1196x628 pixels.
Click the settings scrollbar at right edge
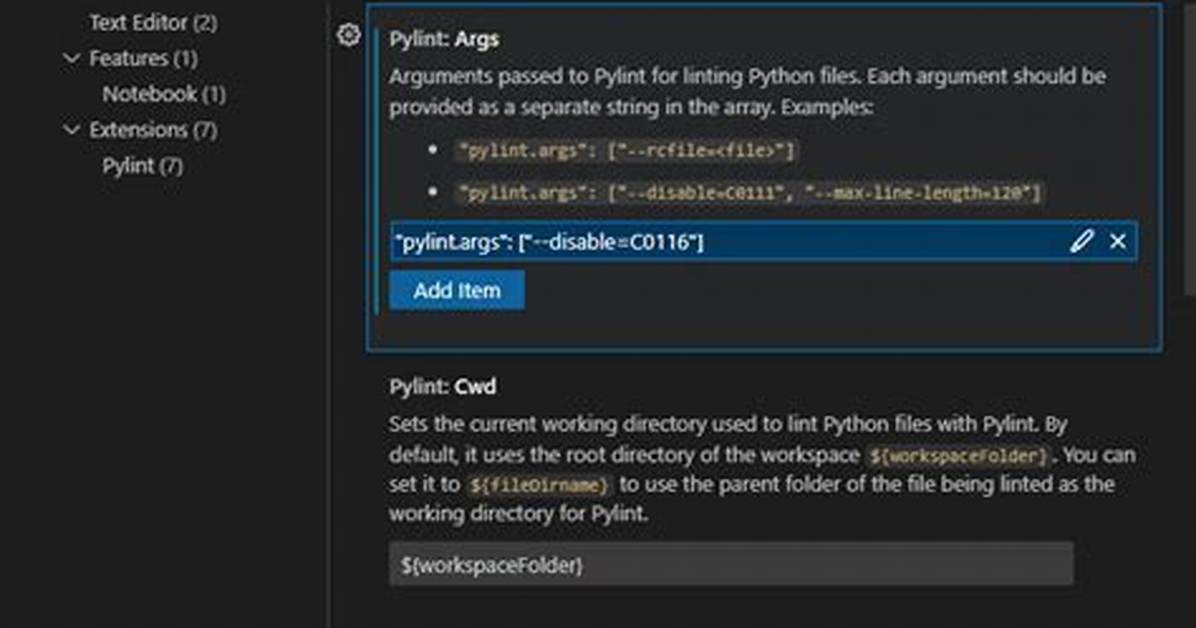(1190, 149)
